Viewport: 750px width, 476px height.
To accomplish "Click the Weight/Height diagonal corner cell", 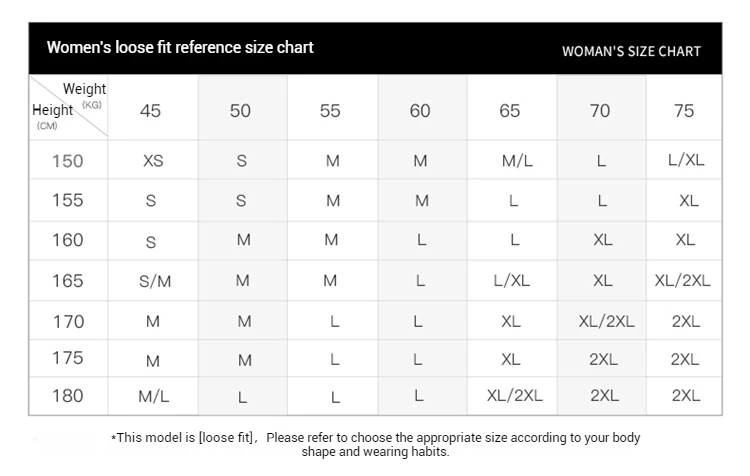I will point(69,108).
